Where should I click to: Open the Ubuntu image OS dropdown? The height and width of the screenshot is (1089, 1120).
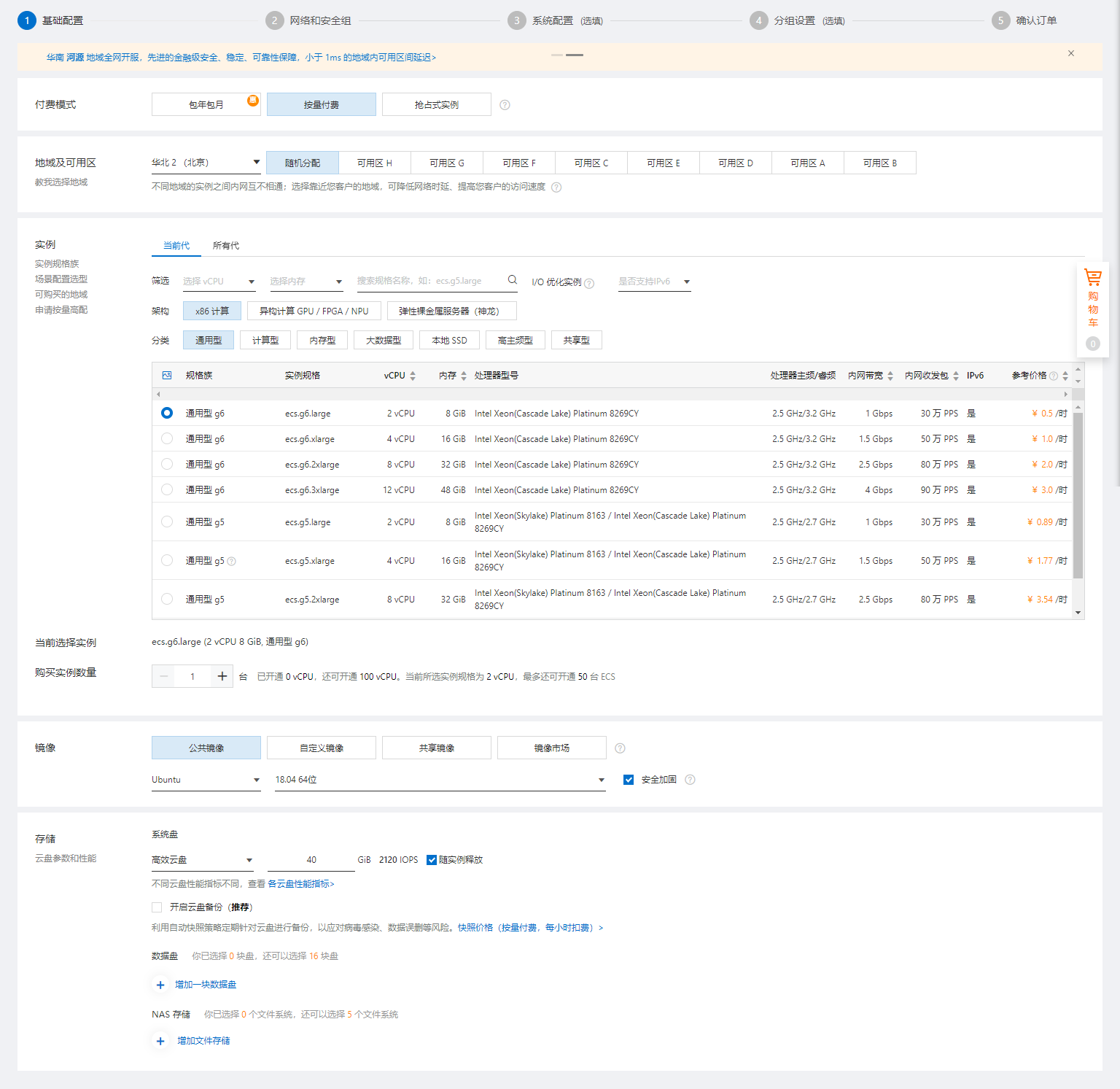coord(206,780)
